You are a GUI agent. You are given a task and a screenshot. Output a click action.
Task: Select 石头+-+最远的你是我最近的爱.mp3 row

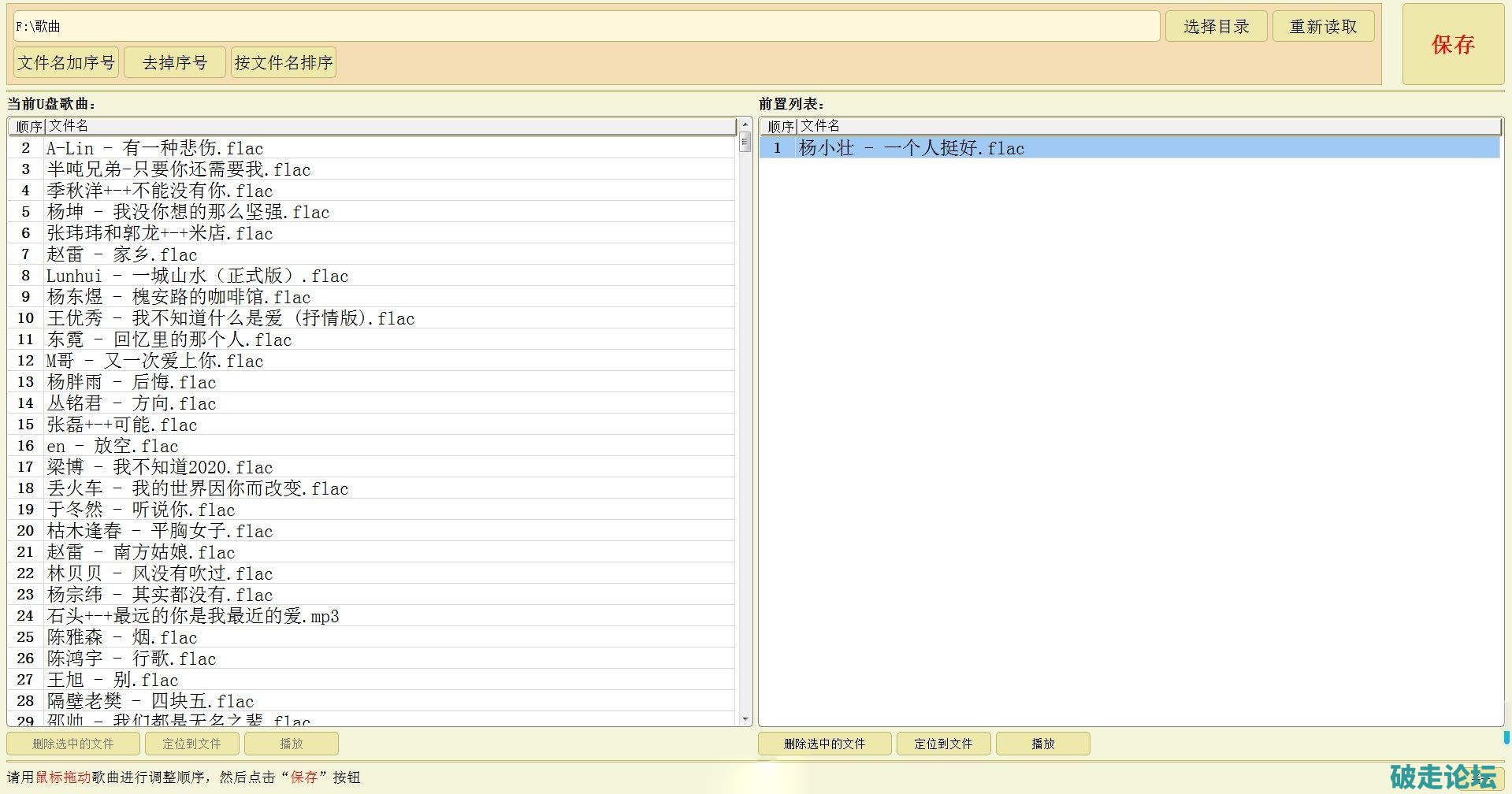(x=192, y=616)
